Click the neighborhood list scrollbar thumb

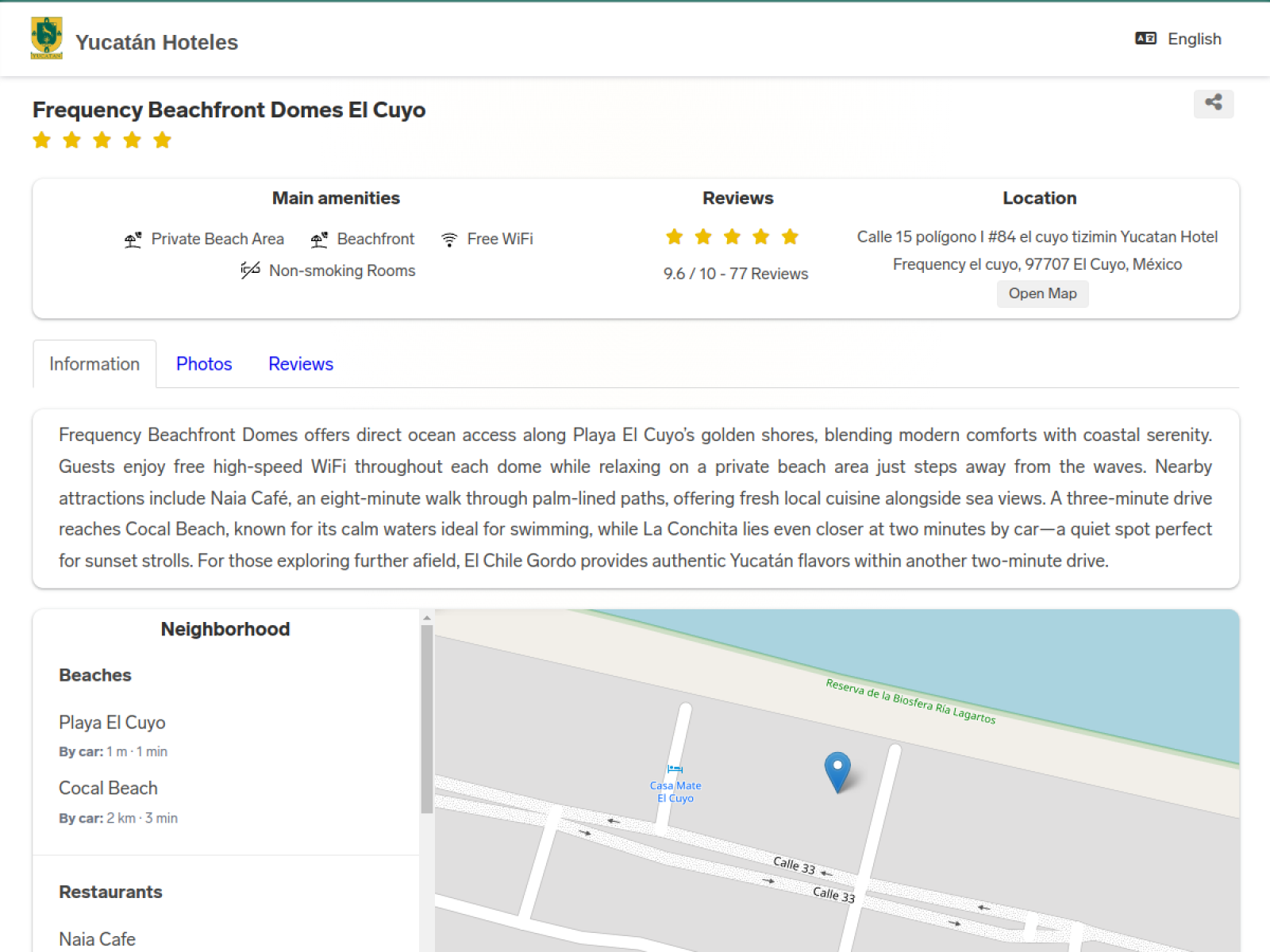tap(427, 719)
